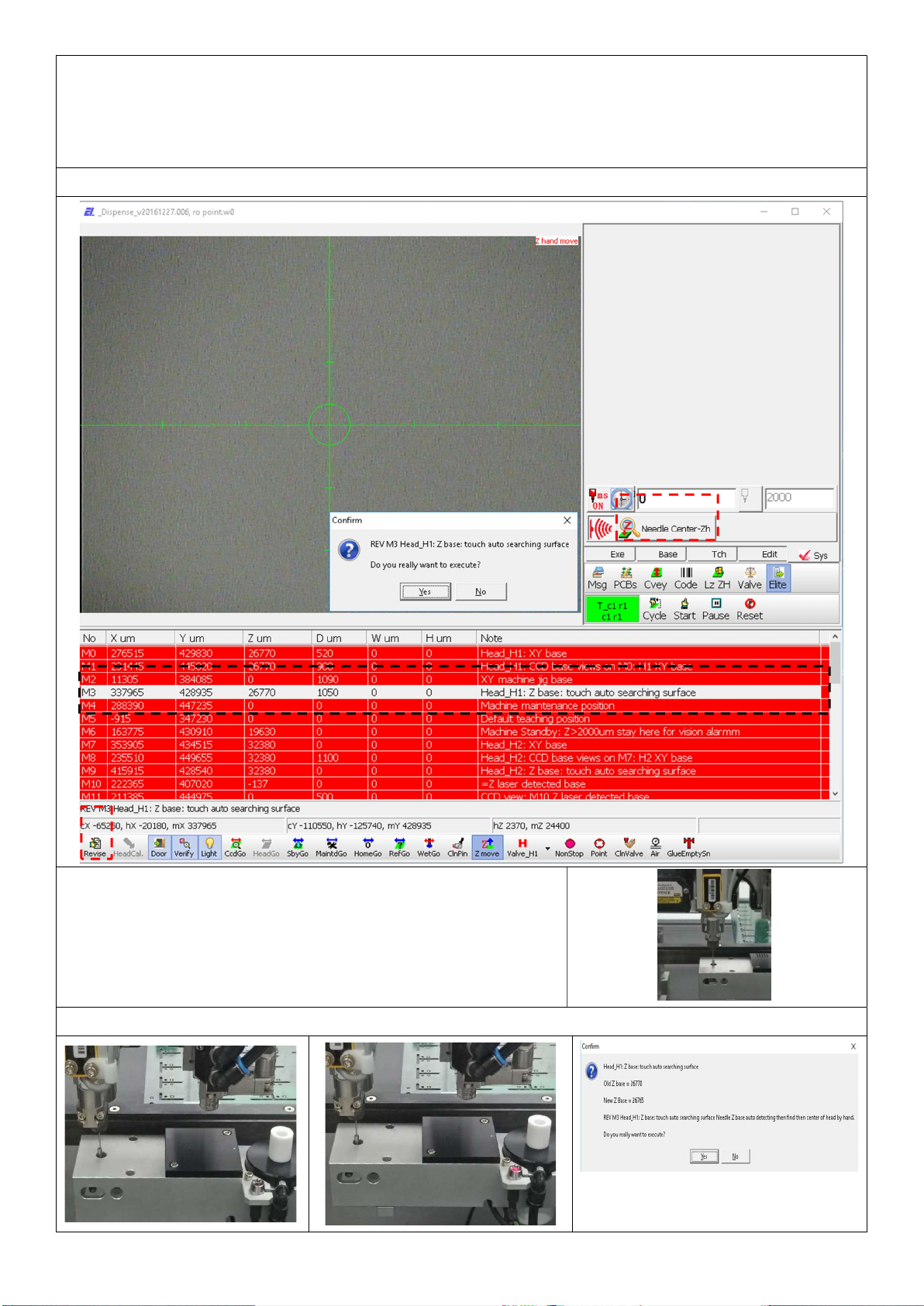Toggle the Light button

[209, 847]
